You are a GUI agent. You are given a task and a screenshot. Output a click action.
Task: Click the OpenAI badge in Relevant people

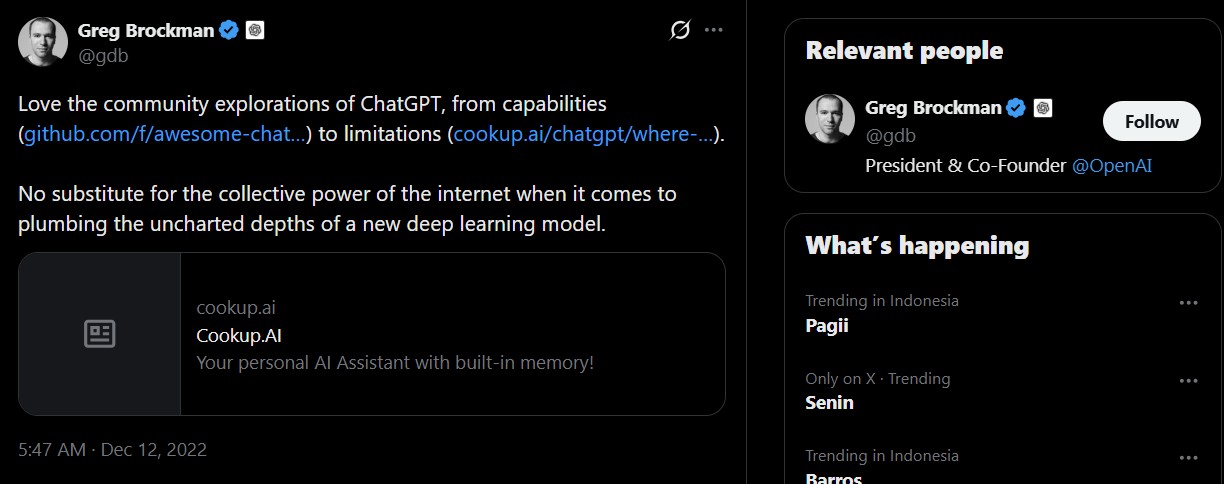1042,107
